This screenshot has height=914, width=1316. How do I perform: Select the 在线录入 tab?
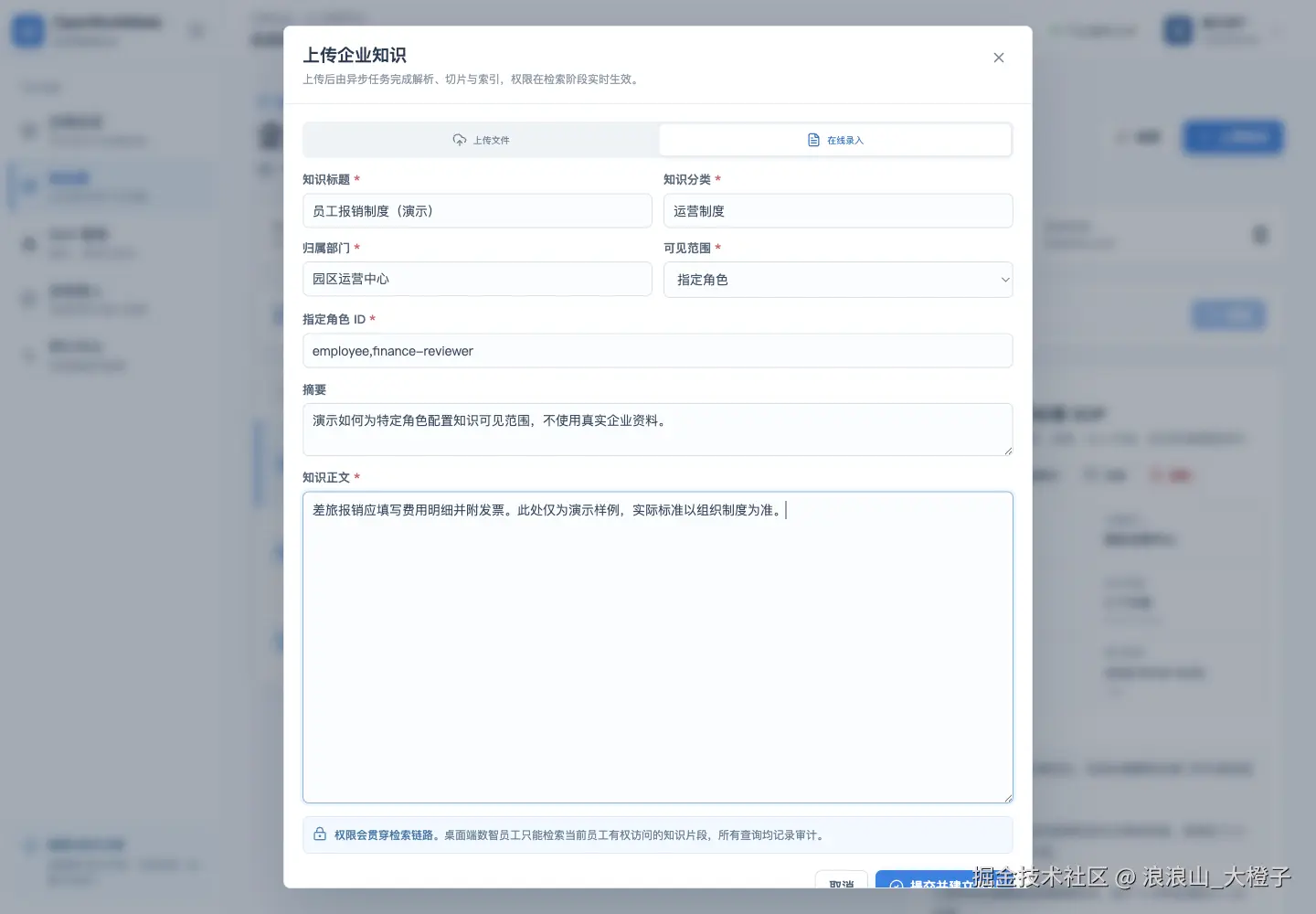coord(835,140)
